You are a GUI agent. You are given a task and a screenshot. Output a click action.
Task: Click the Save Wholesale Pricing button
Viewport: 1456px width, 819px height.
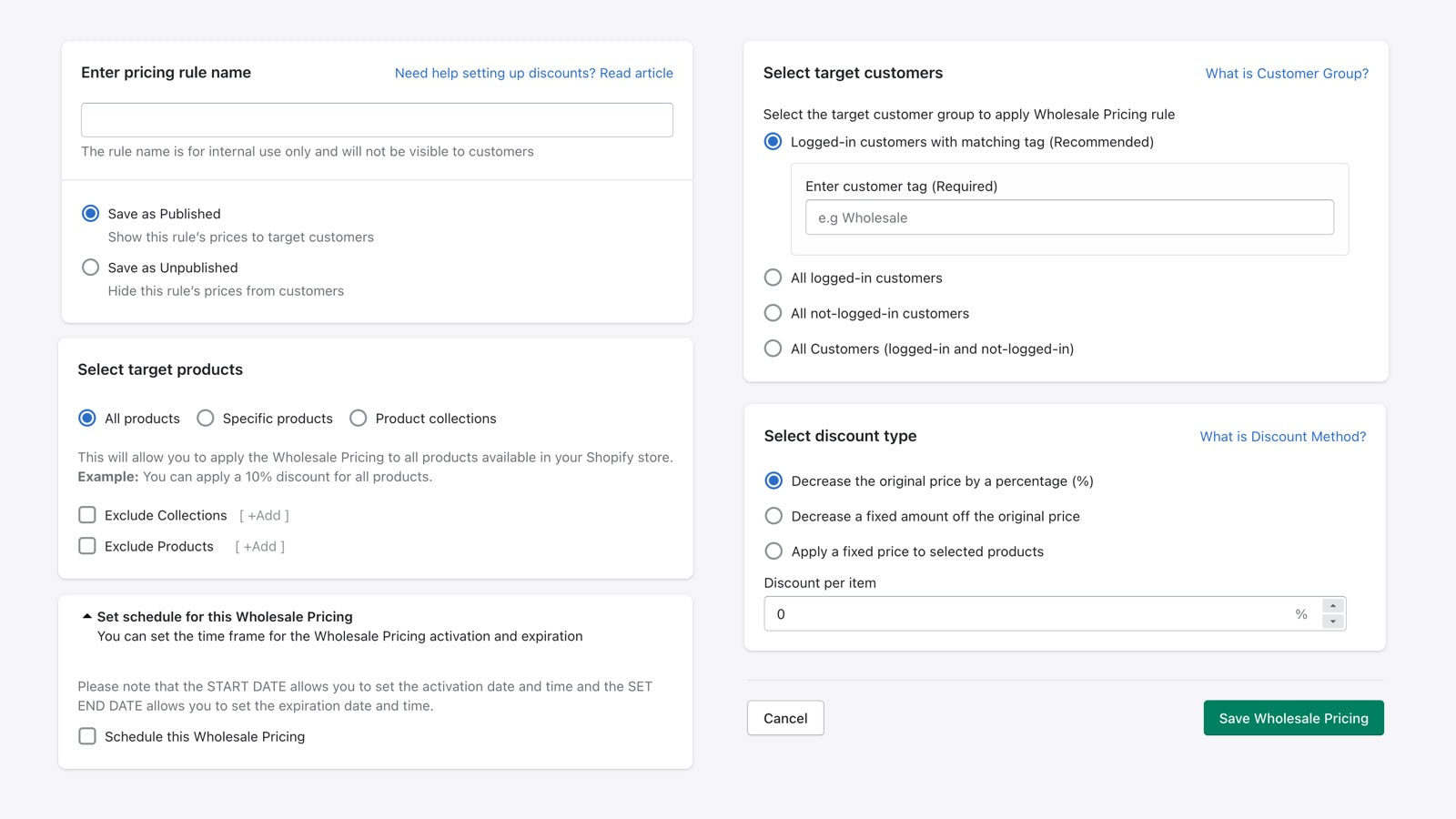coord(1293,718)
